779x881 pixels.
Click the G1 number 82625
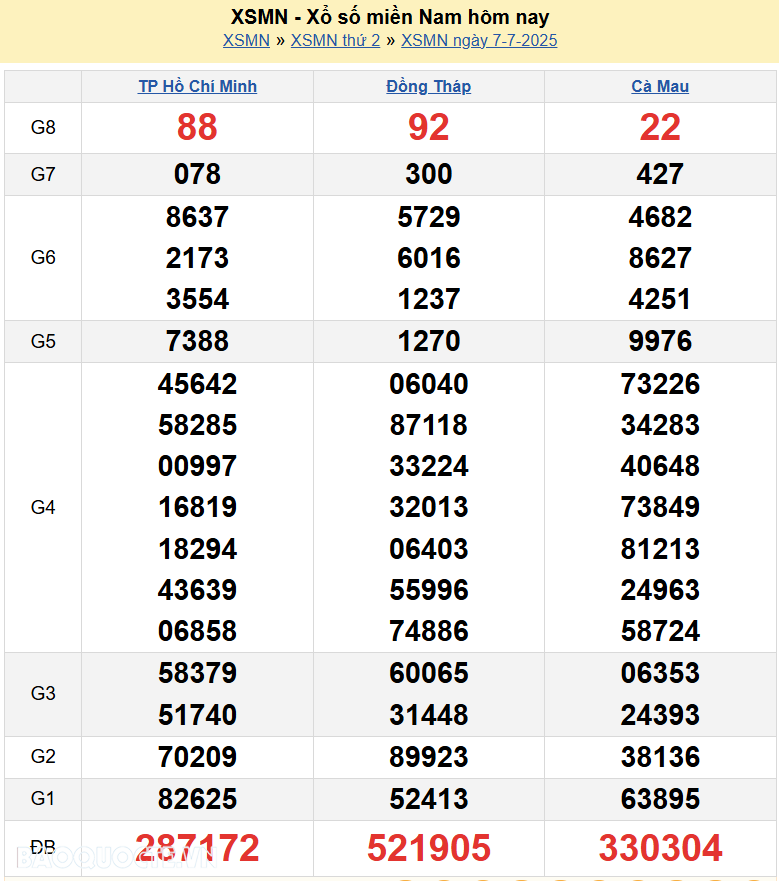[197, 799]
